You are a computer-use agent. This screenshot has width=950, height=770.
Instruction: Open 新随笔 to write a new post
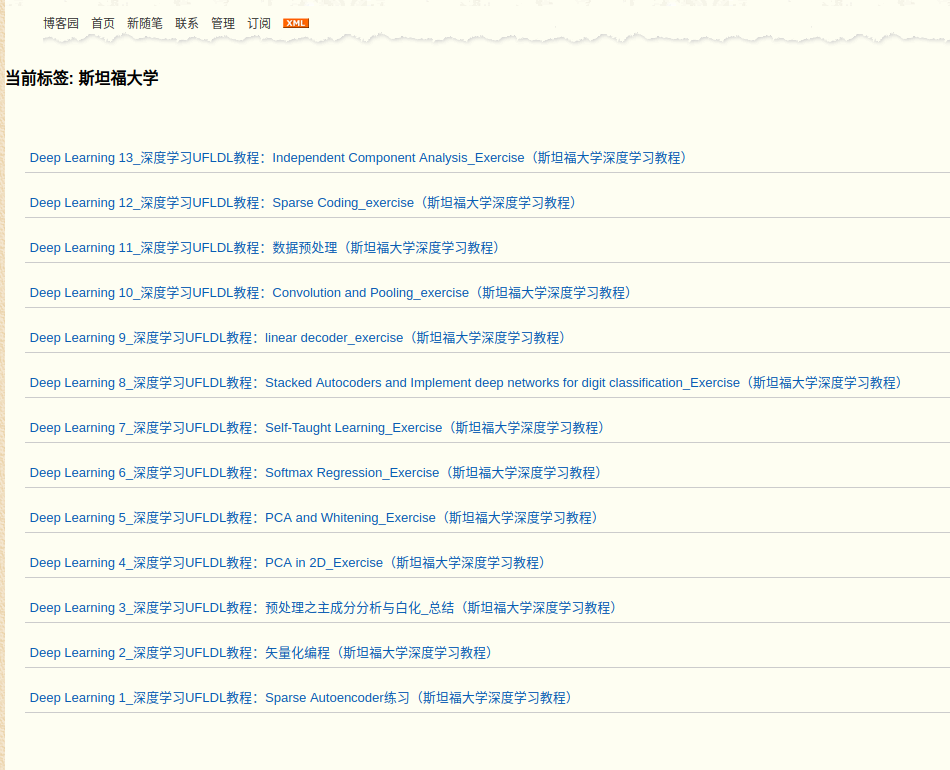[145, 22]
